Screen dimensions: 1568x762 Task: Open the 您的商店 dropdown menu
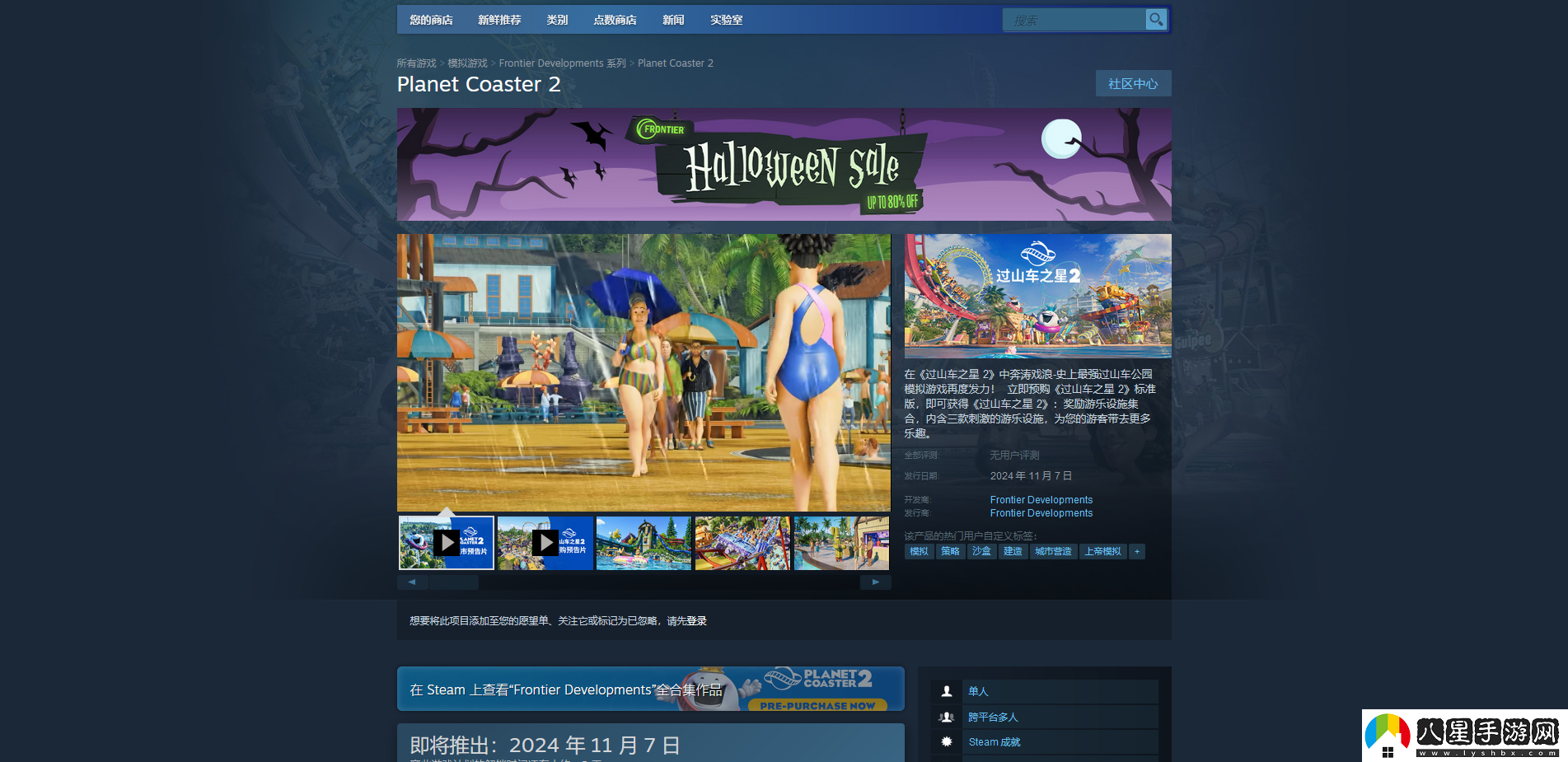(x=431, y=20)
